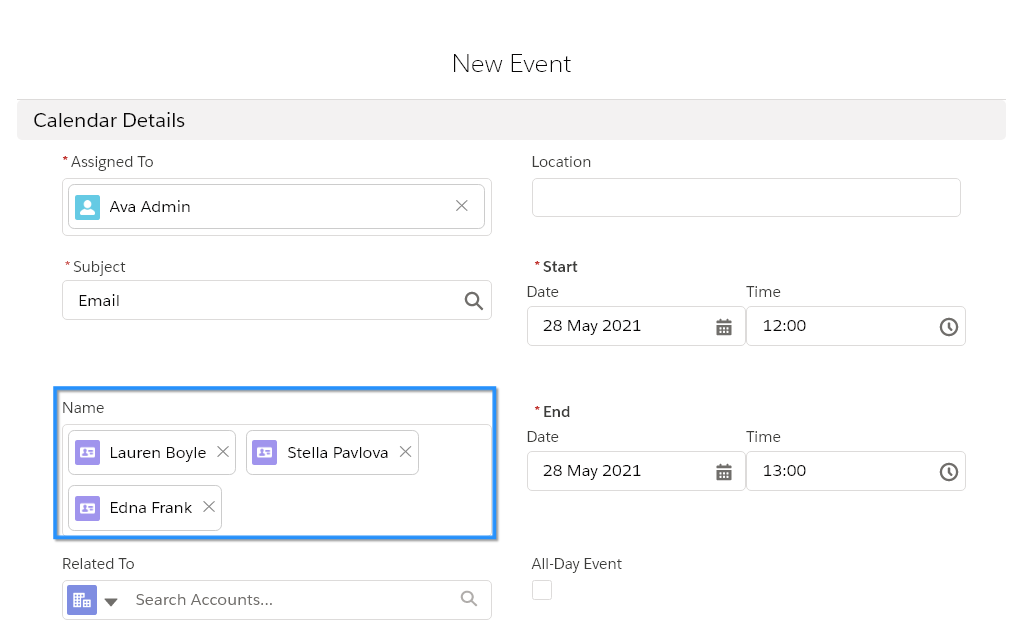
Task: Open the End time clock picker
Action: [947, 471]
